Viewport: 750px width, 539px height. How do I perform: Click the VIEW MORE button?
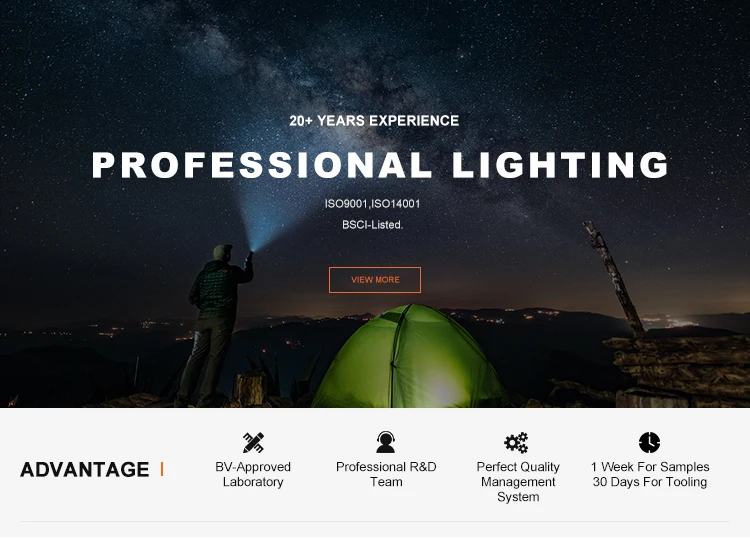click(375, 280)
